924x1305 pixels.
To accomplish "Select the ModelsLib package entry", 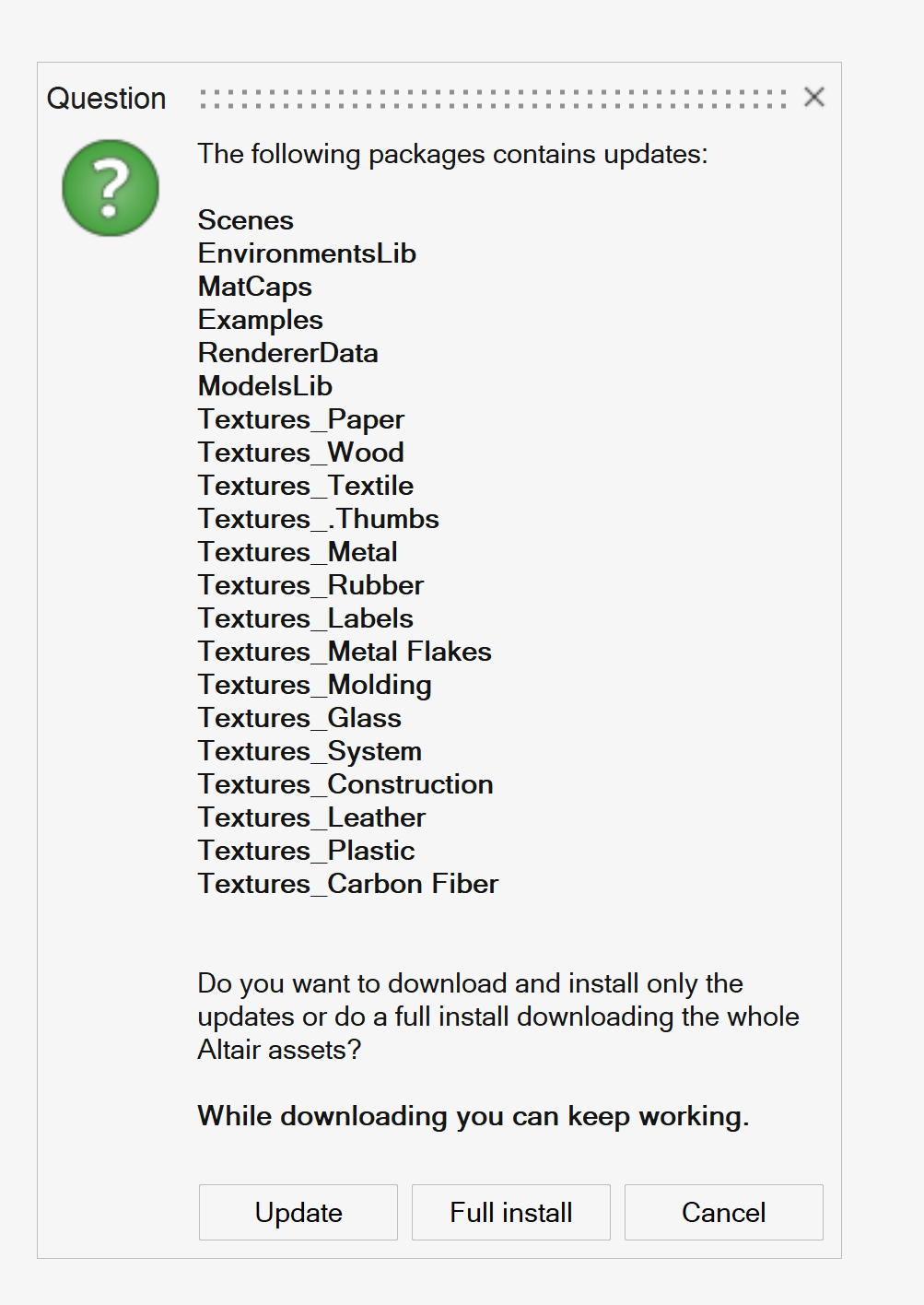I will click(x=265, y=386).
